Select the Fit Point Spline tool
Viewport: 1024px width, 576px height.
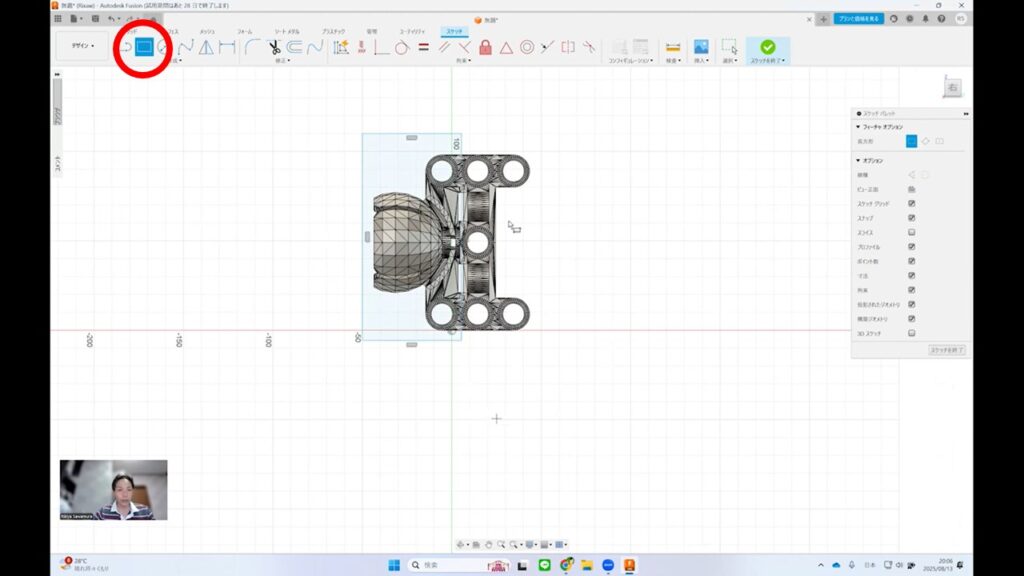(x=186, y=47)
